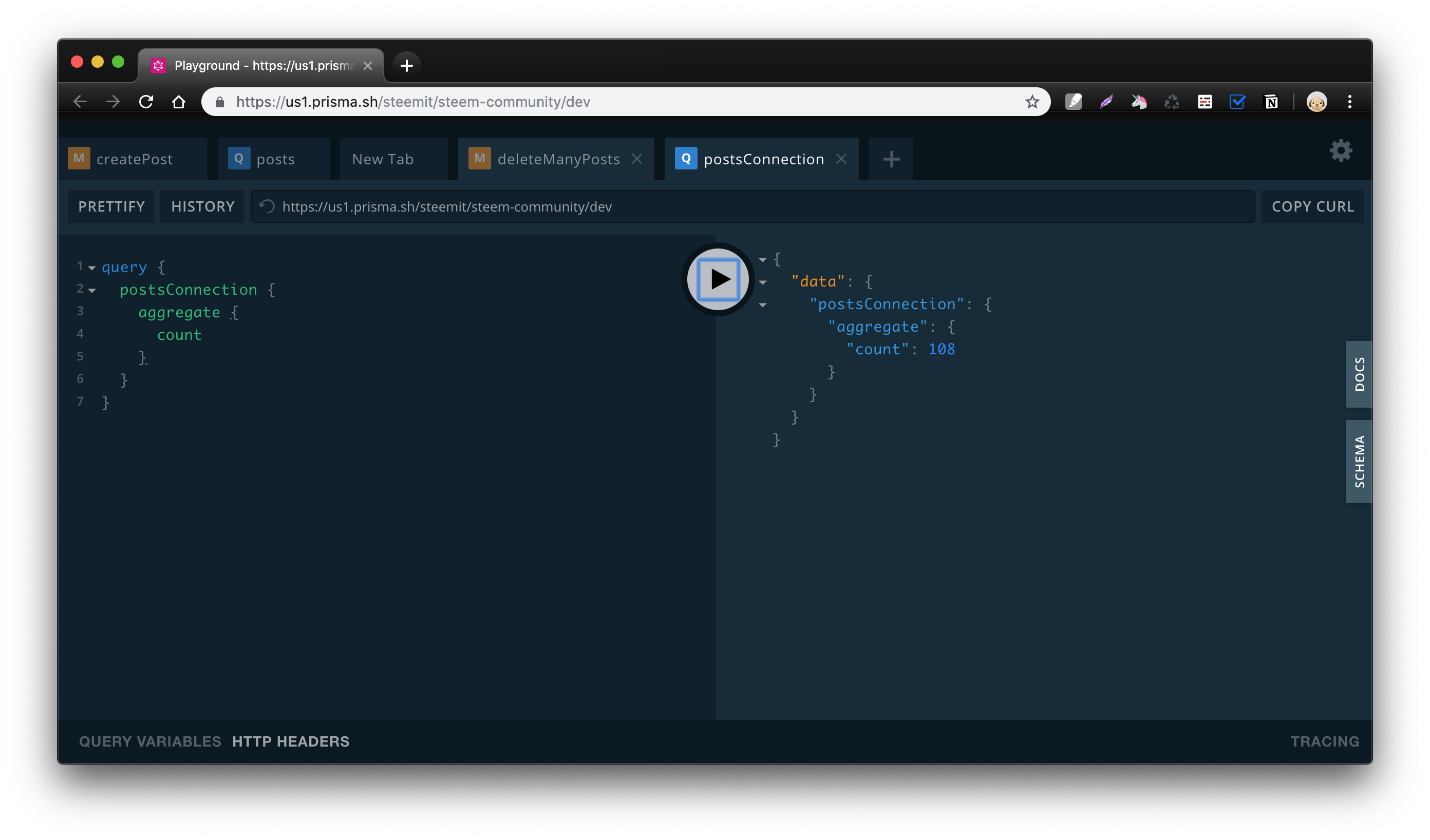1430x840 pixels.
Task: Switch to the posts query tab
Action: point(275,159)
